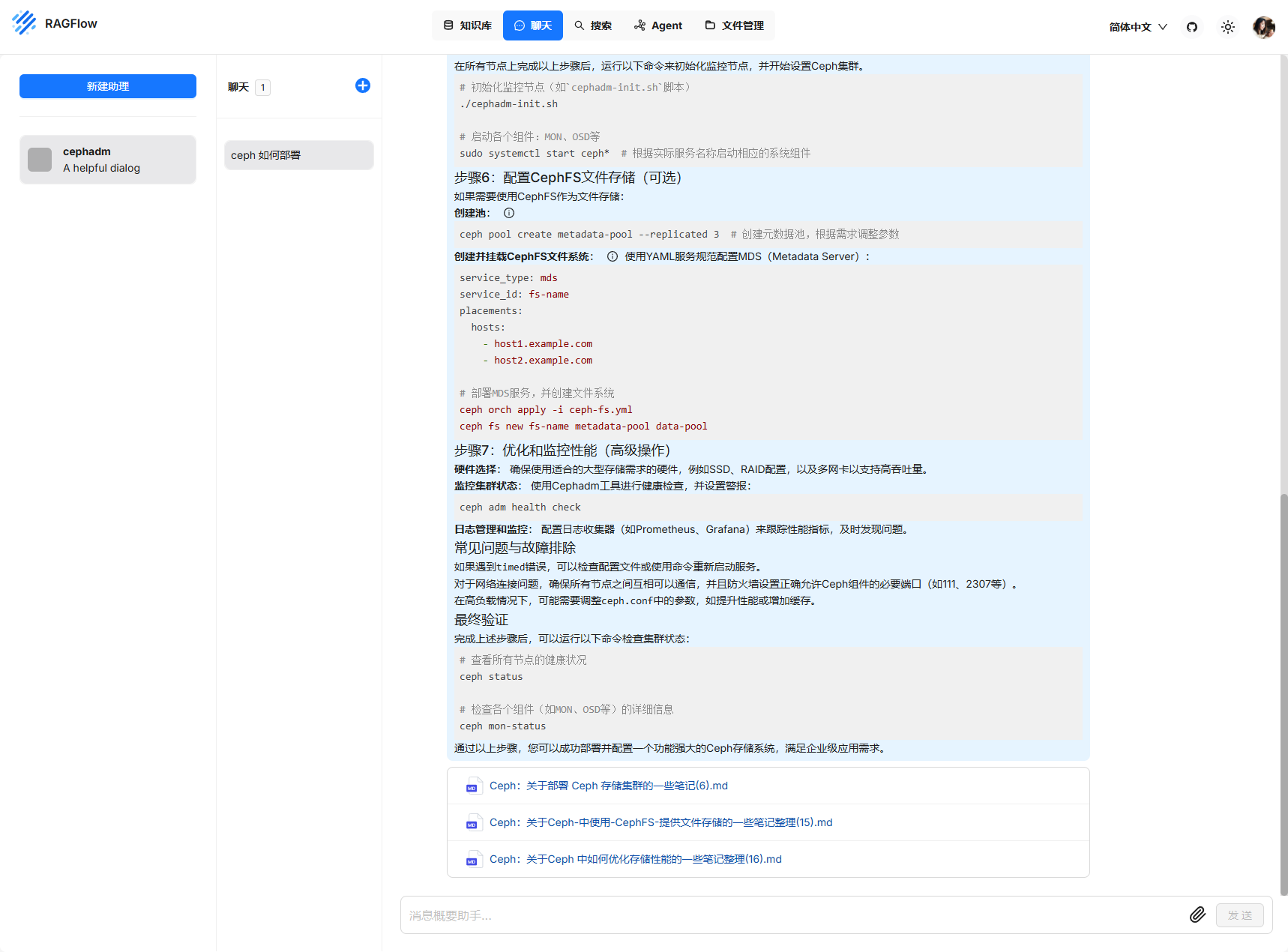Click the chat count badge 1
The image size is (1288, 952).
coord(262,88)
